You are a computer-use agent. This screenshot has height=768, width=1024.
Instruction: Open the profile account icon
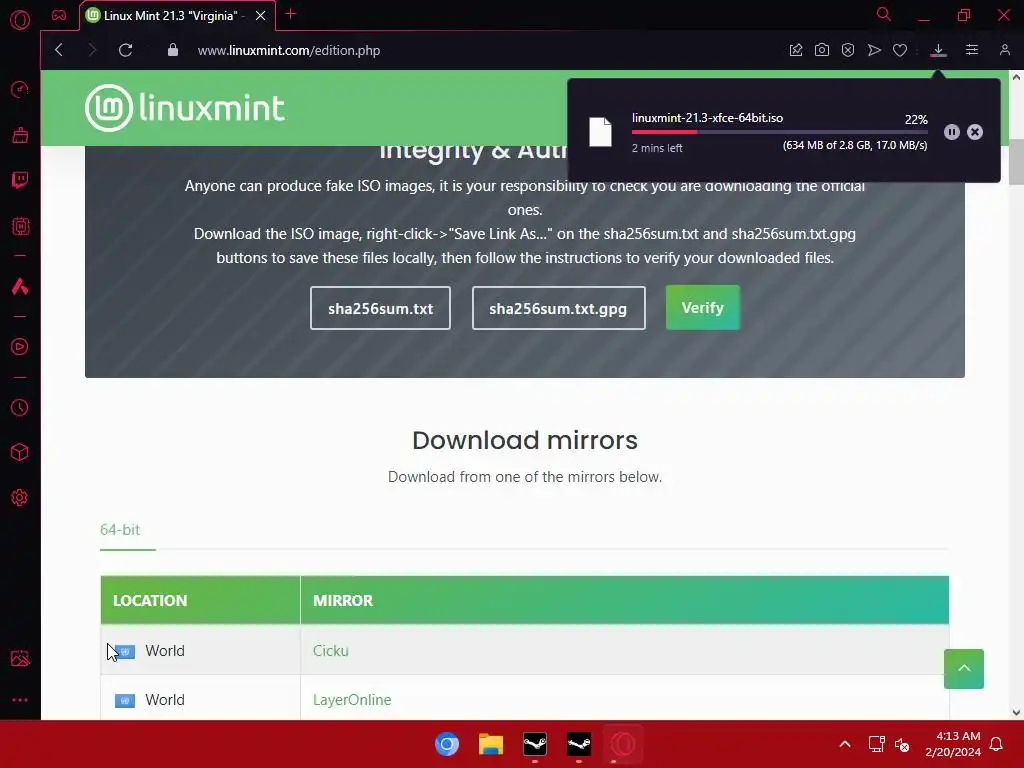pyautogui.click(x=1004, y=50)
